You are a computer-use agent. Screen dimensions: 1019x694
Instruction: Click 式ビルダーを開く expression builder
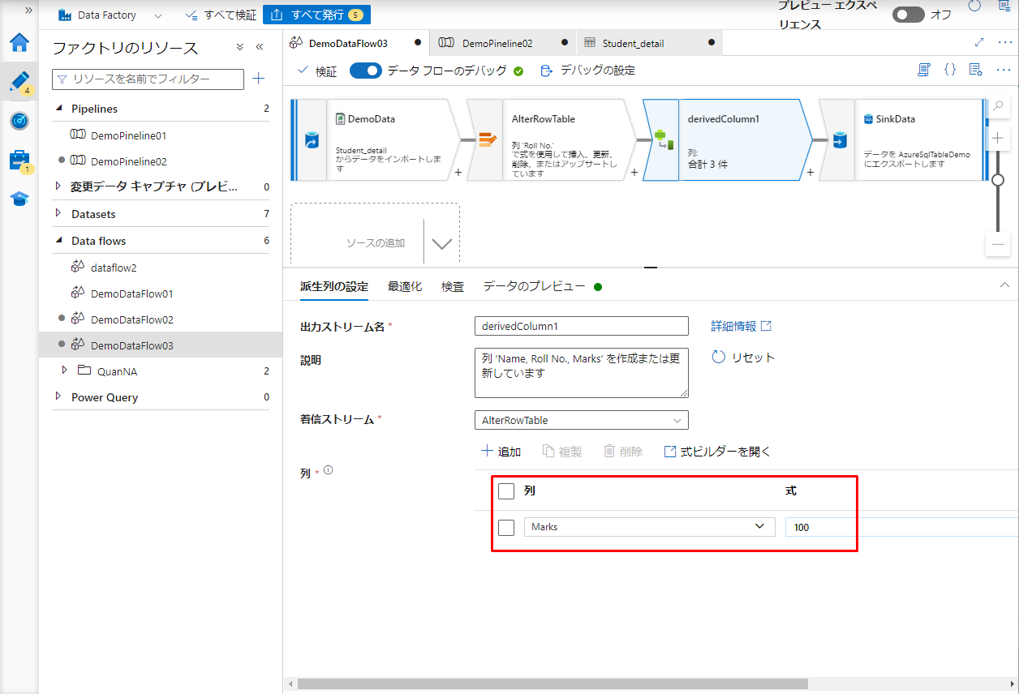click(717, 452)
